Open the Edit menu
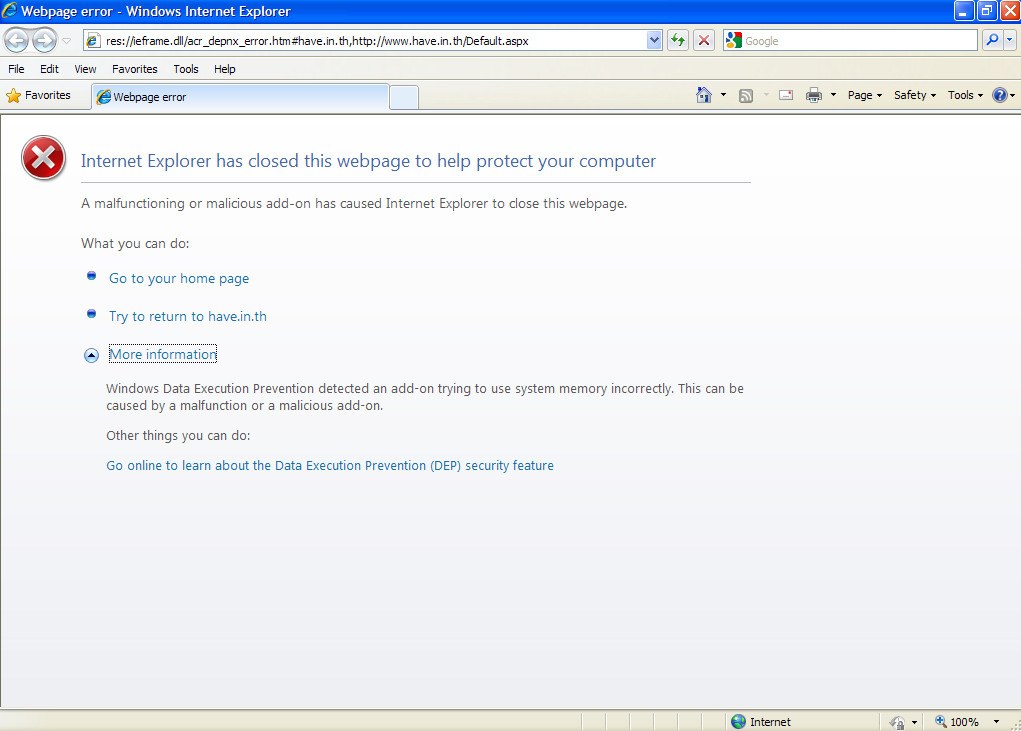 (x=49, y=69)
